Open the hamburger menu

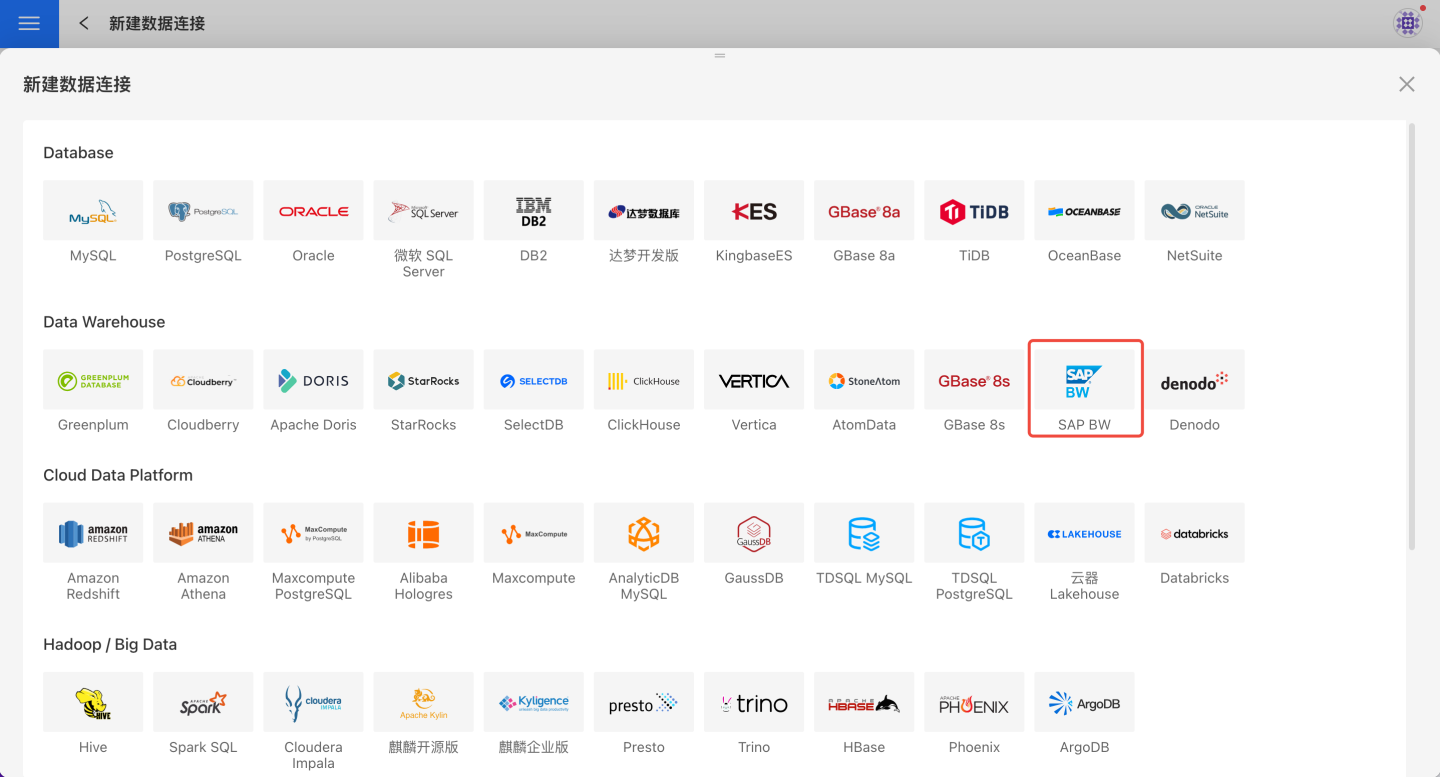[x=29, y=23]
